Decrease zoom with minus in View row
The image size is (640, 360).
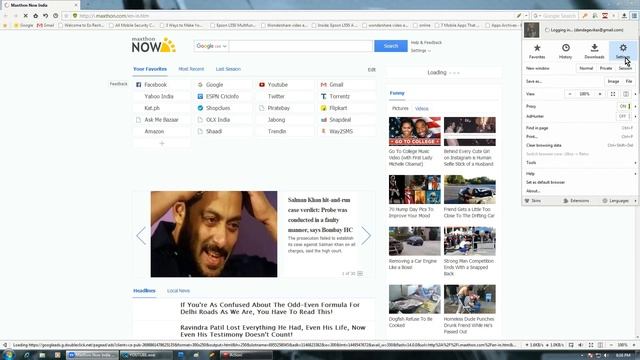570,94
